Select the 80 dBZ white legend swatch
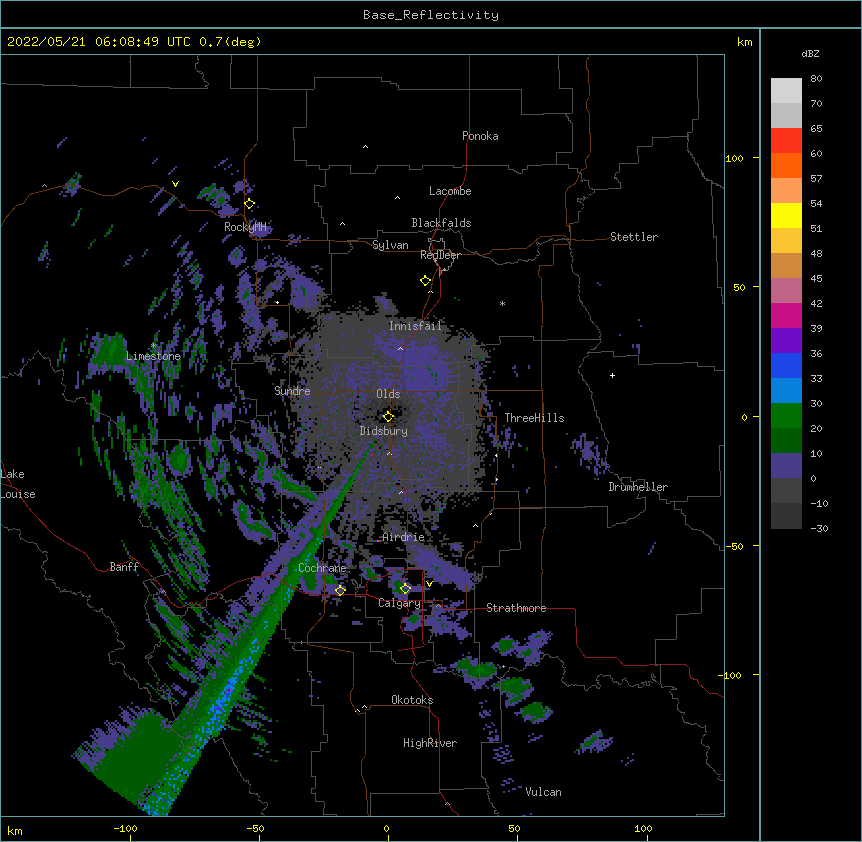The width and height of the screenshot is (862, 842). [786, 91]
